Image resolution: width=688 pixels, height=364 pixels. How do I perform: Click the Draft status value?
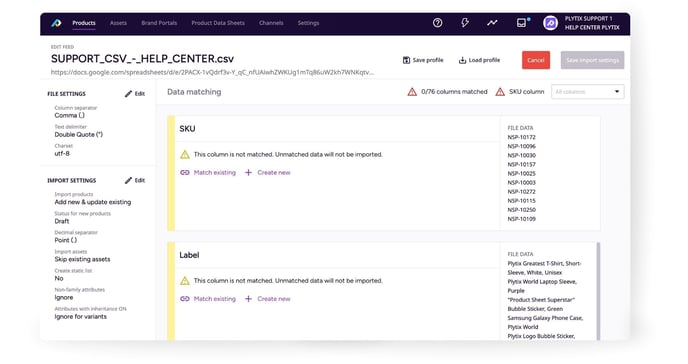pyautogui.click(x=62, y=221)
